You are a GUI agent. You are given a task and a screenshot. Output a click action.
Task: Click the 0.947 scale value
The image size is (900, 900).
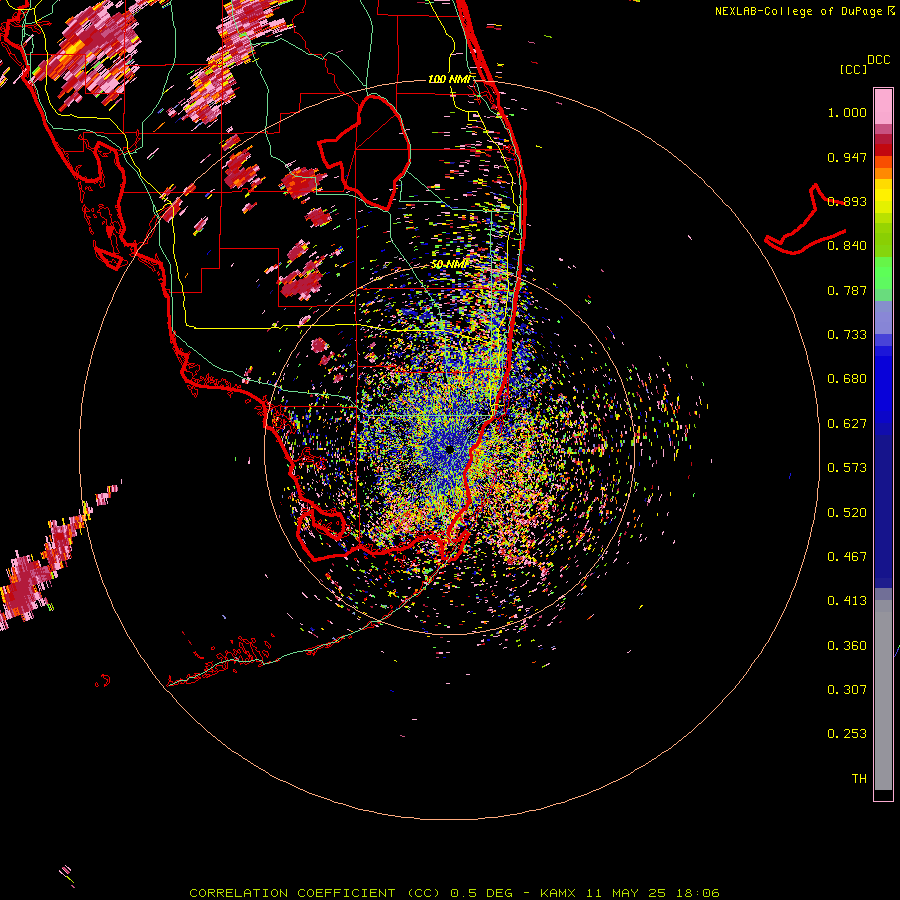(x=847, y=157)
